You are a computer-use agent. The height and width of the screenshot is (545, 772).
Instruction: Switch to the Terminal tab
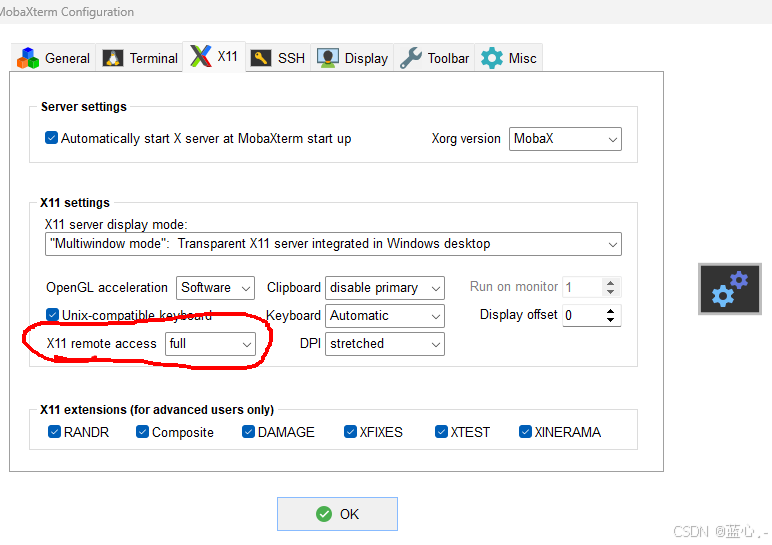pos(139,58)
